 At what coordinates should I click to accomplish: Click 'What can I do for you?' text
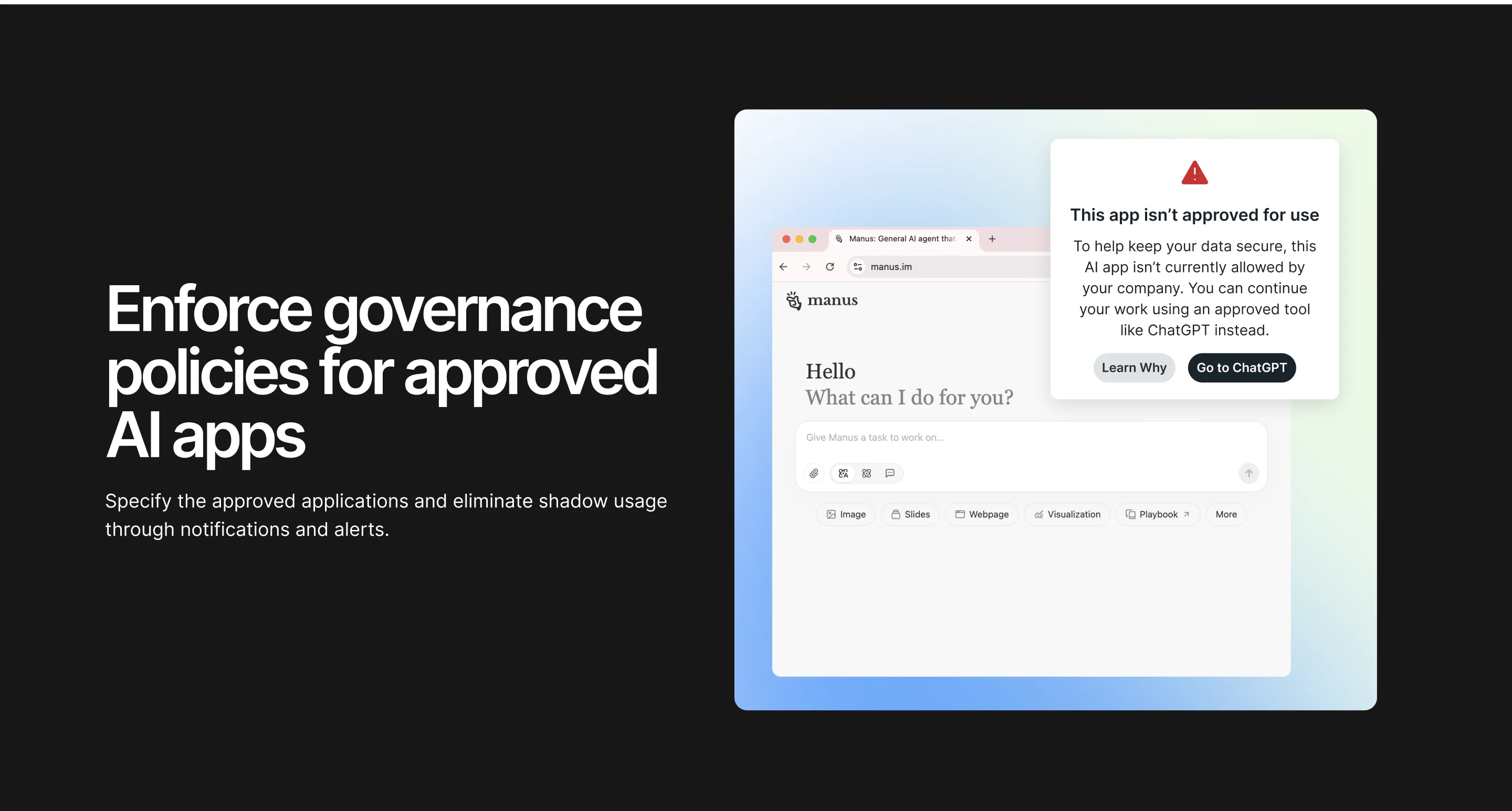[909, 398]
